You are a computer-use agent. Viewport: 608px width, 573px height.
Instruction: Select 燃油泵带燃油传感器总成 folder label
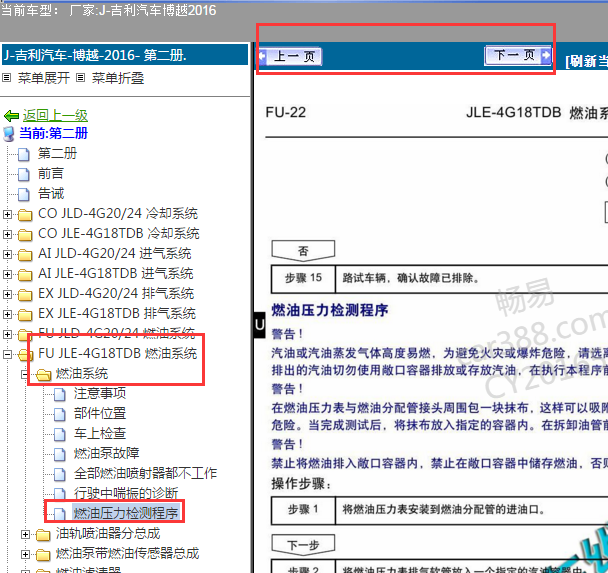point(127,554)
